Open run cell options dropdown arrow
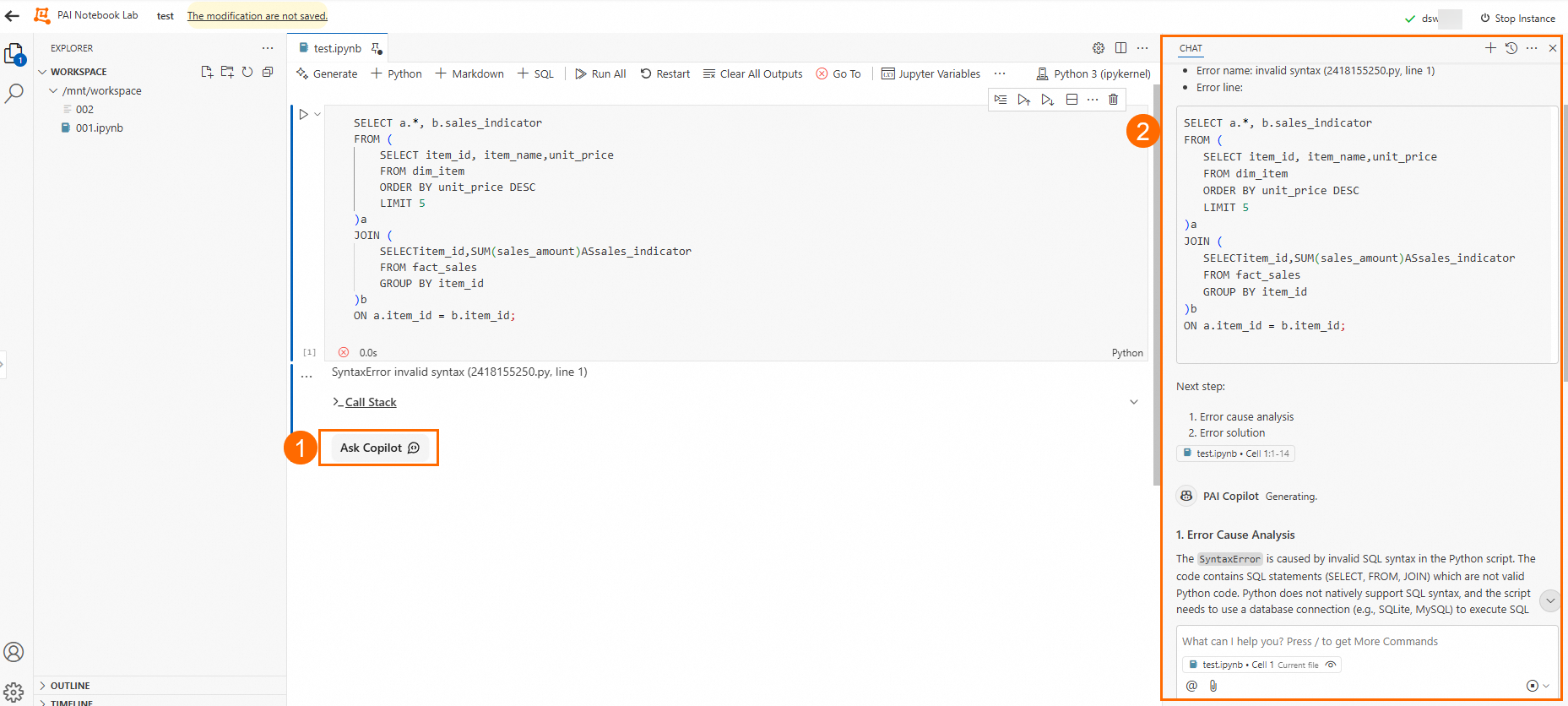The image size is (1568, 706). (x=317, y=114)
